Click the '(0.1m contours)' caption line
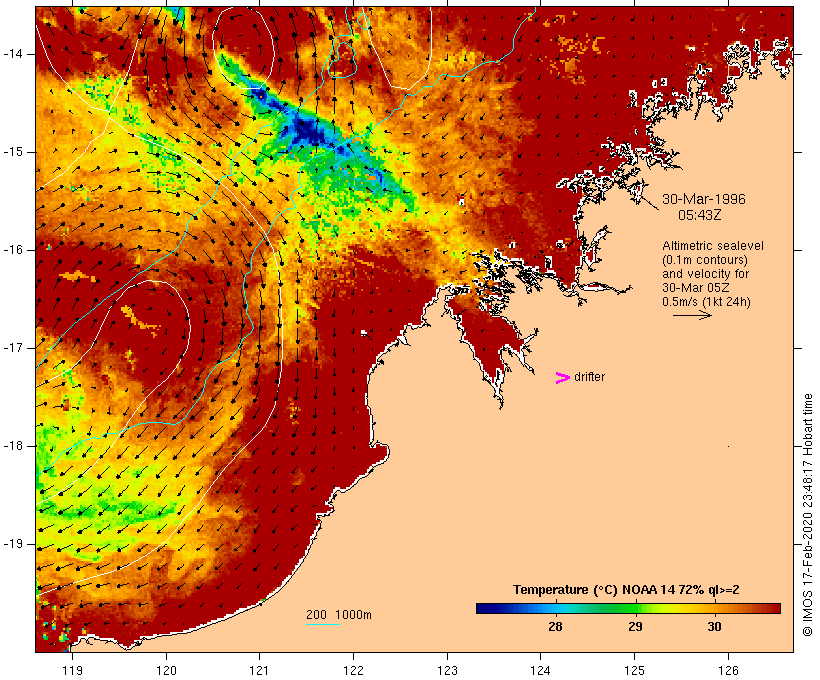Image resolution: width=820 pixels, height=680 pixels. point(705,259)
